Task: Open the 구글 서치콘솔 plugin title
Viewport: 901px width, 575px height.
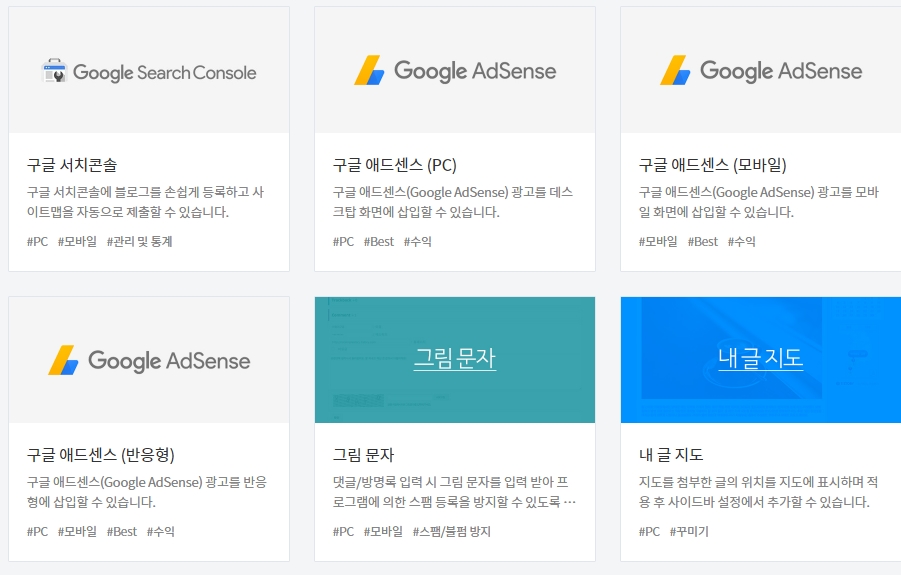Action: click(72, 165)
